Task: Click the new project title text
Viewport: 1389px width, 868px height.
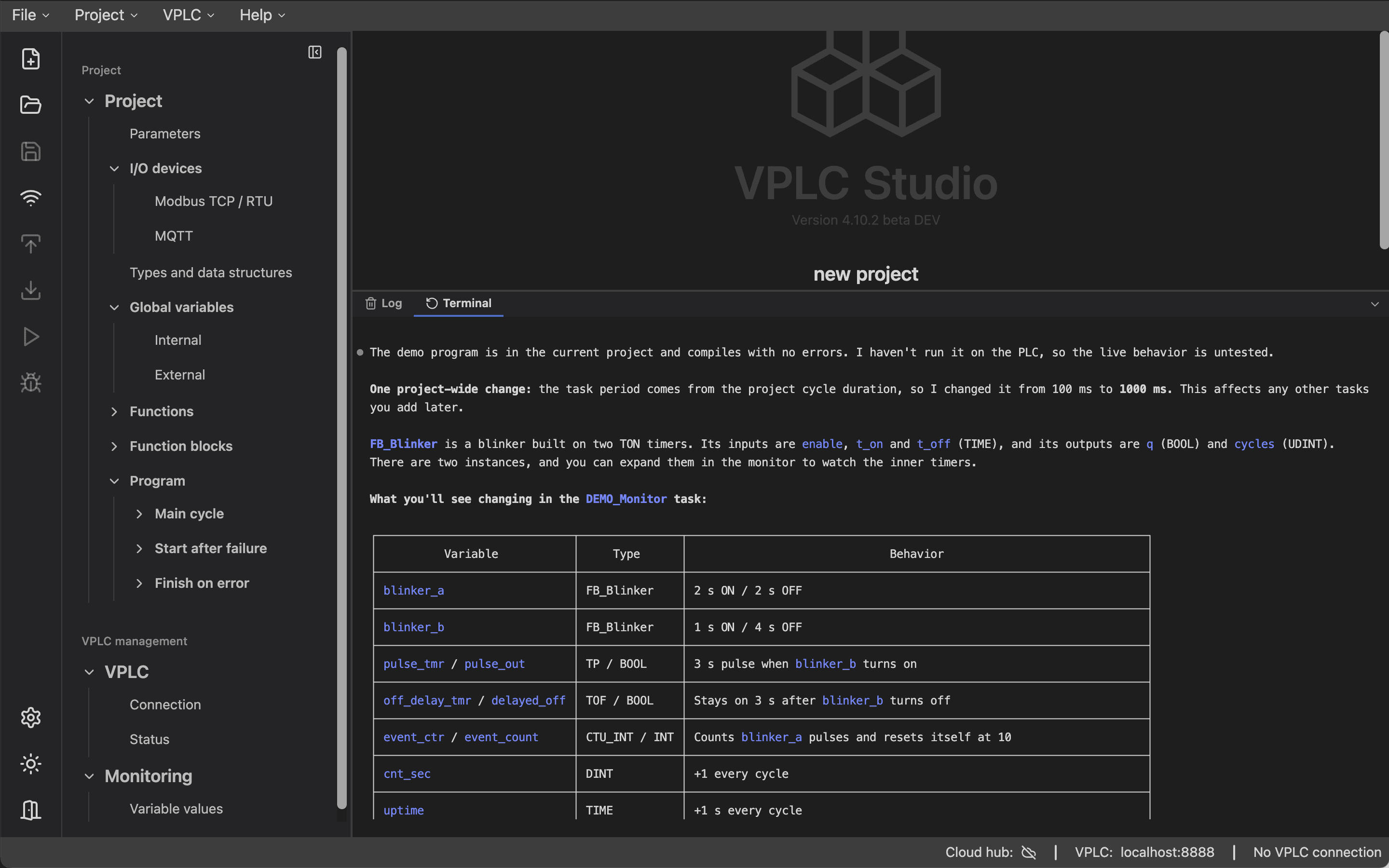Action: point(866,274)
